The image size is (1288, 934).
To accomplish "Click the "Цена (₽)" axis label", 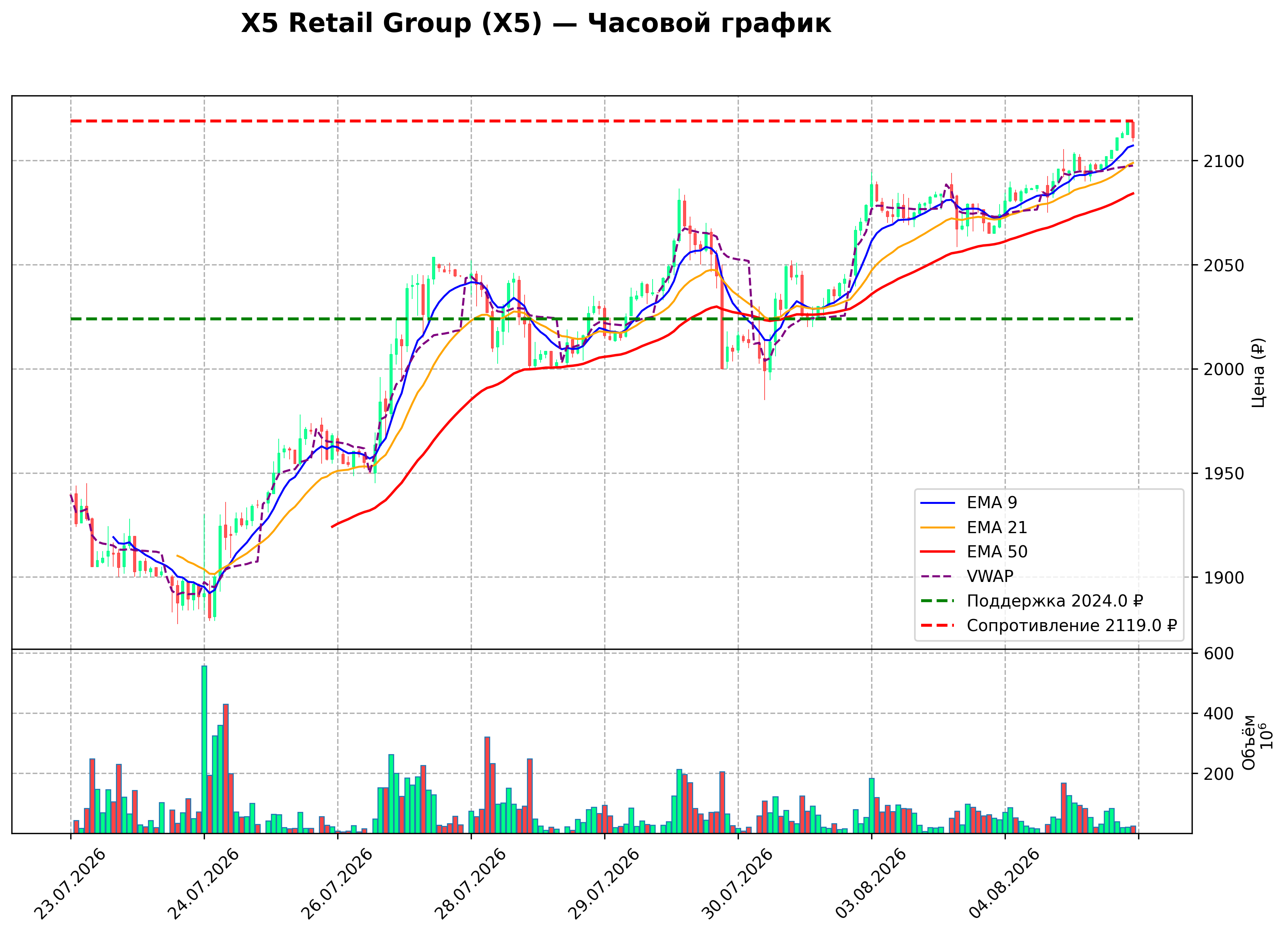I will 1258,372.
